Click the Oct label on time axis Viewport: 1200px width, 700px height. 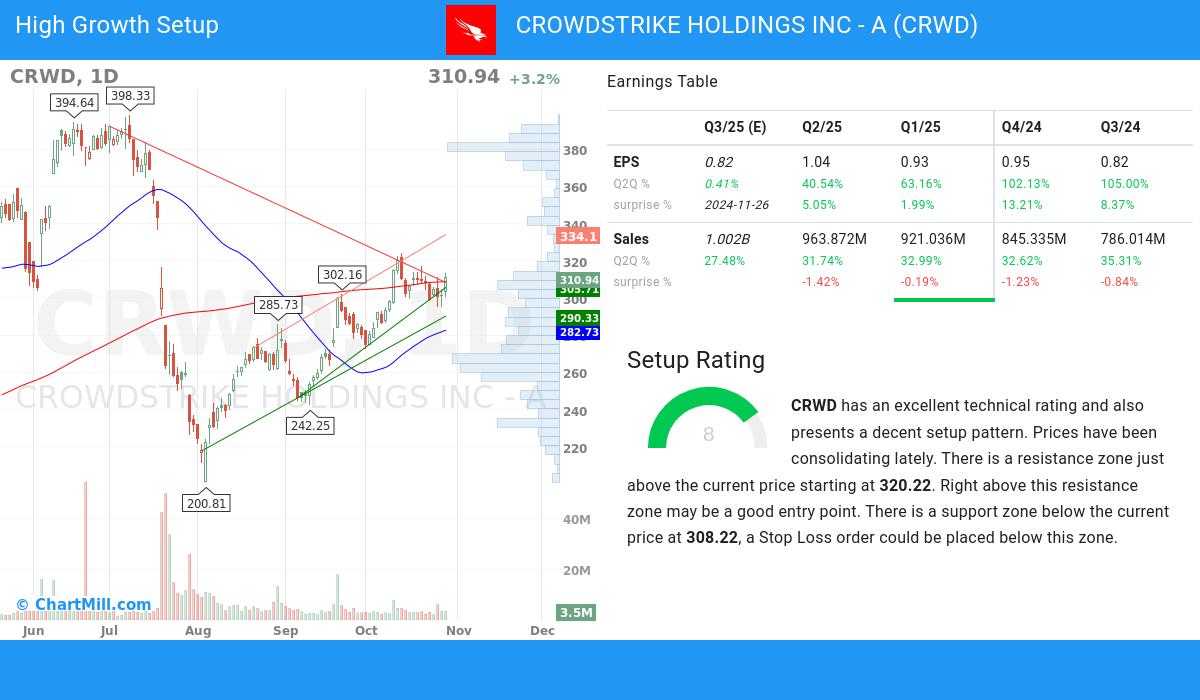pyautogui.click(x=366, y=631)
